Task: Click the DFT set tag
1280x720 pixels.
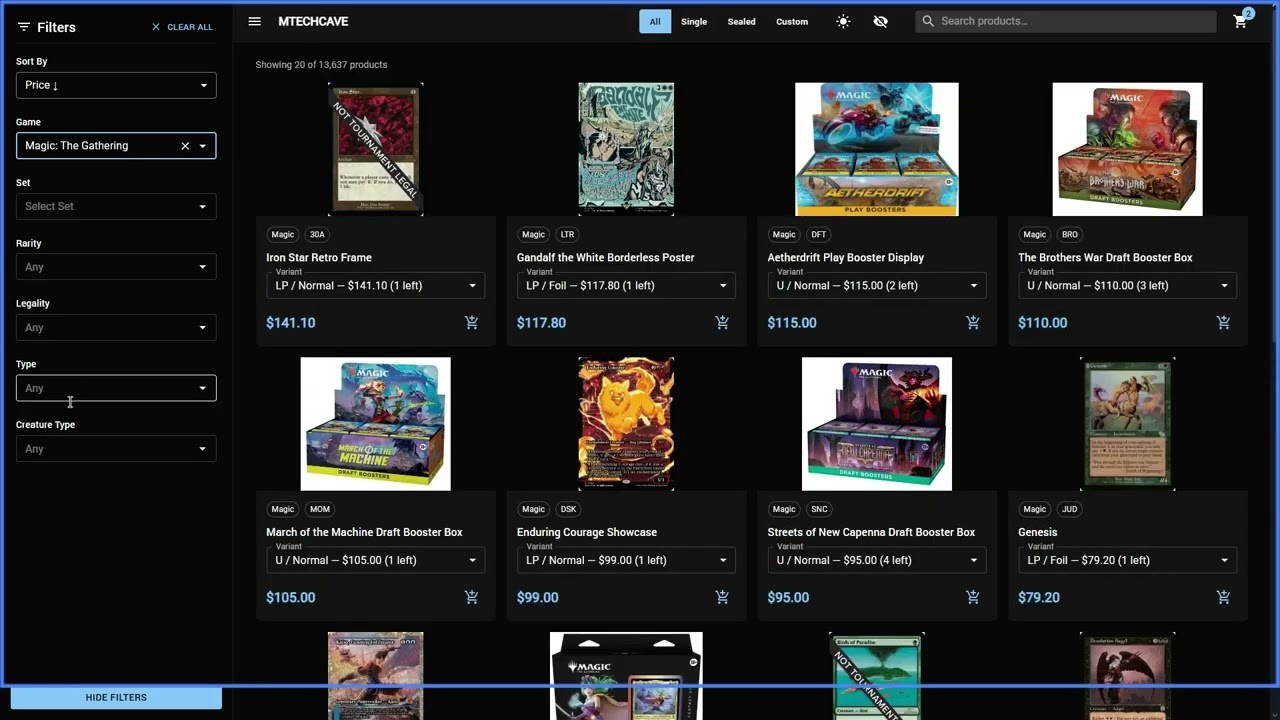Action: point(818,235)
